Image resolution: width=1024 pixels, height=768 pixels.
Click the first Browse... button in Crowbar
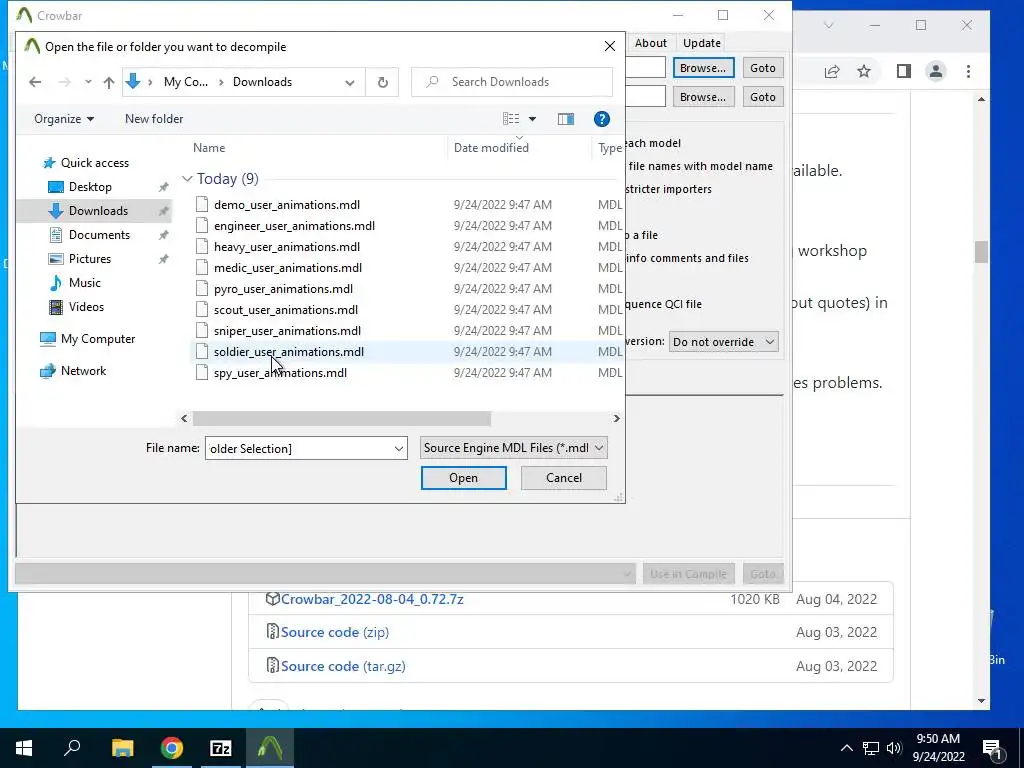pyautogui.click(x=703, y=68)
